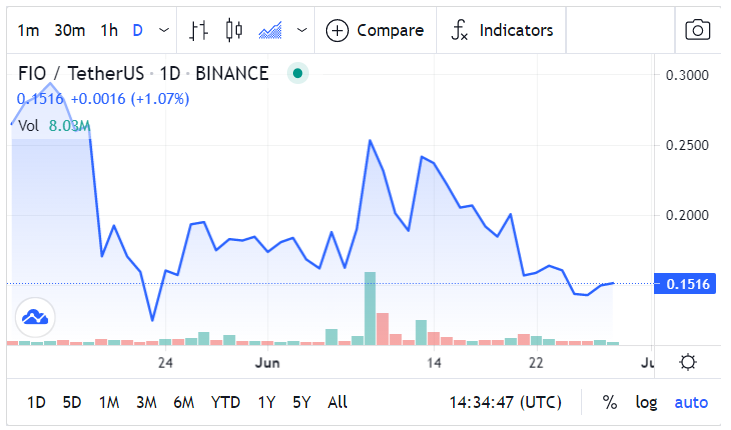
Task: Click the 22 date axis label
Action: pyautogui.click(x=536, y=363)
